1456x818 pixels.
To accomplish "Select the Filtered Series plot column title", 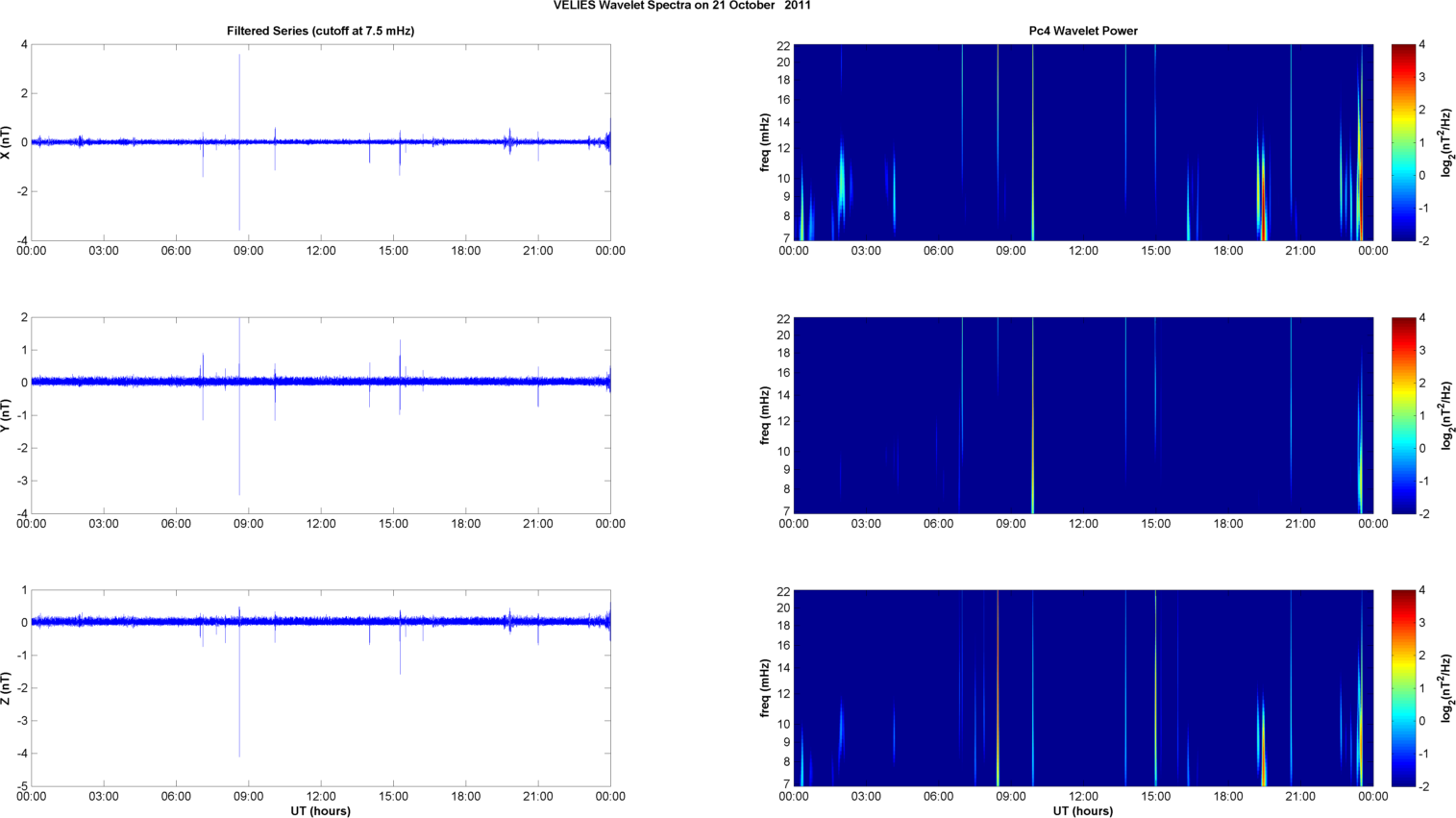I will tap(320, 31).
